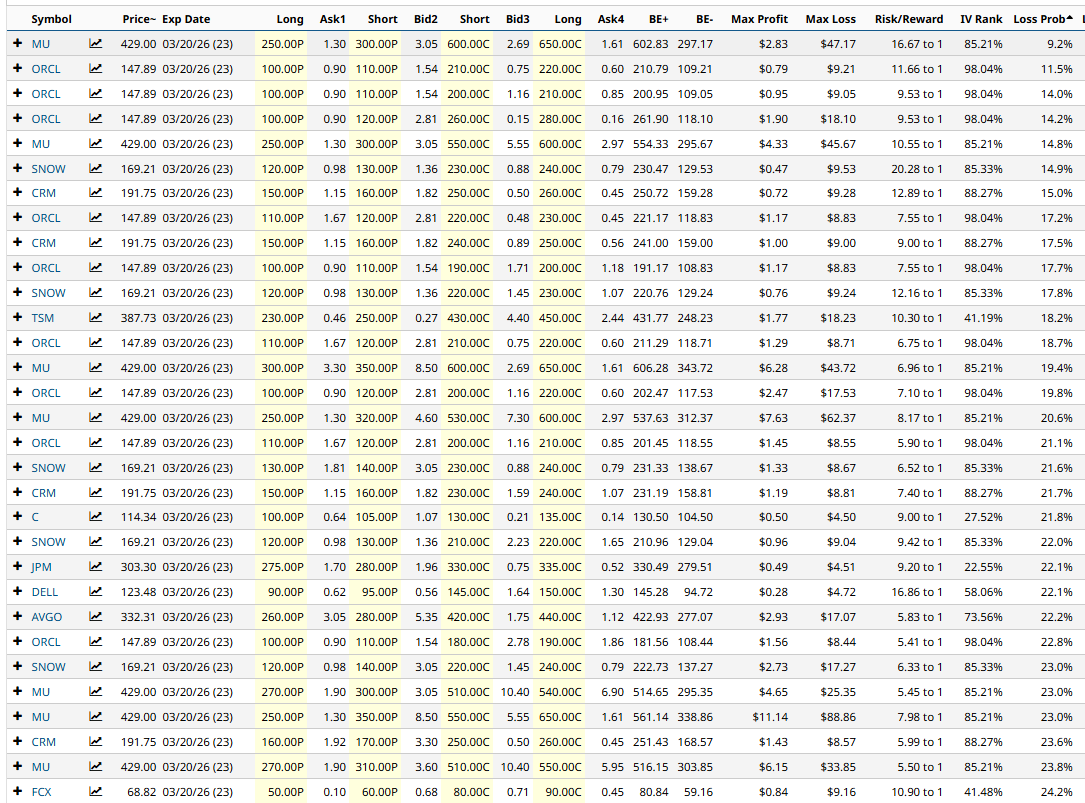Open chart icon in ORCL 19.8% loss row
Viewport: 1085px width, 803px height.
click(x=95, y=393)
